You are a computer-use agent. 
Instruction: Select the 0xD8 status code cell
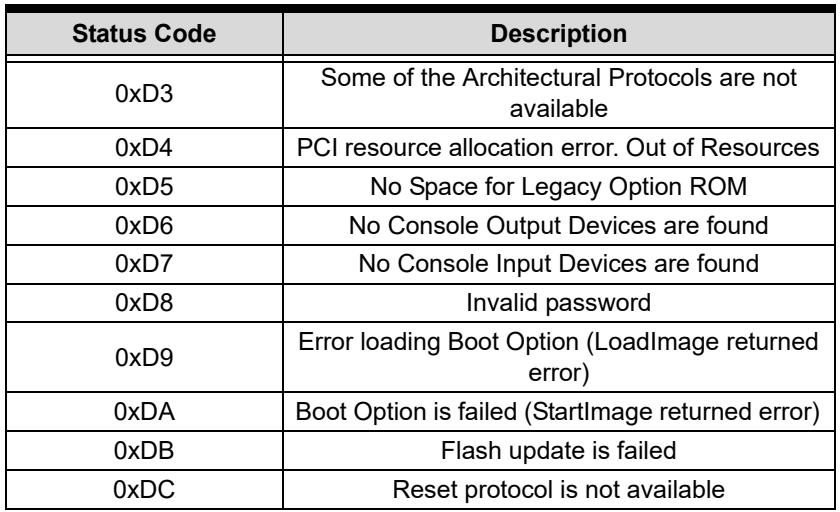click(x=144, y=303)
